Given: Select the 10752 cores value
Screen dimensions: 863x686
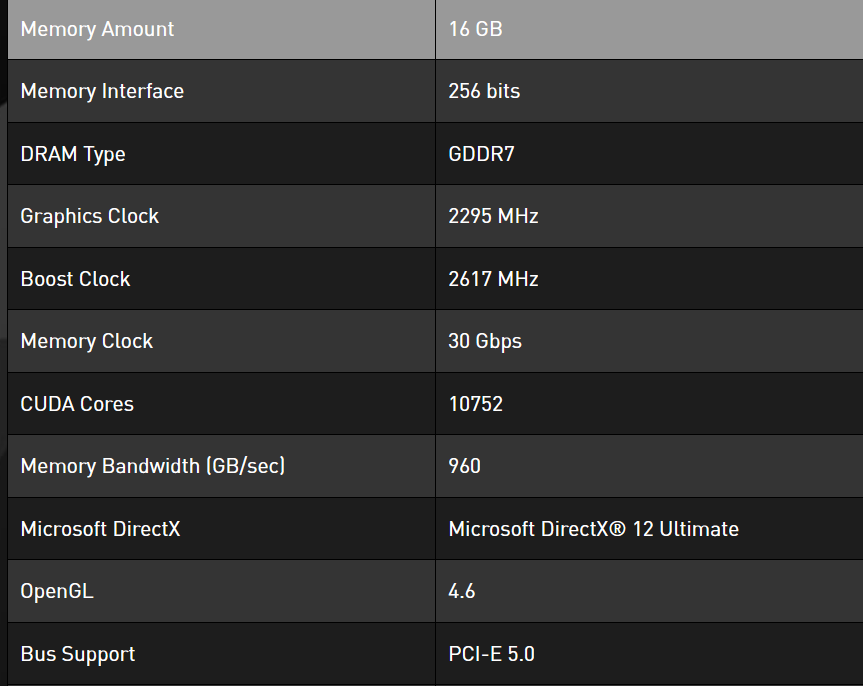Looking at the screenshot, I should [476, 404].
